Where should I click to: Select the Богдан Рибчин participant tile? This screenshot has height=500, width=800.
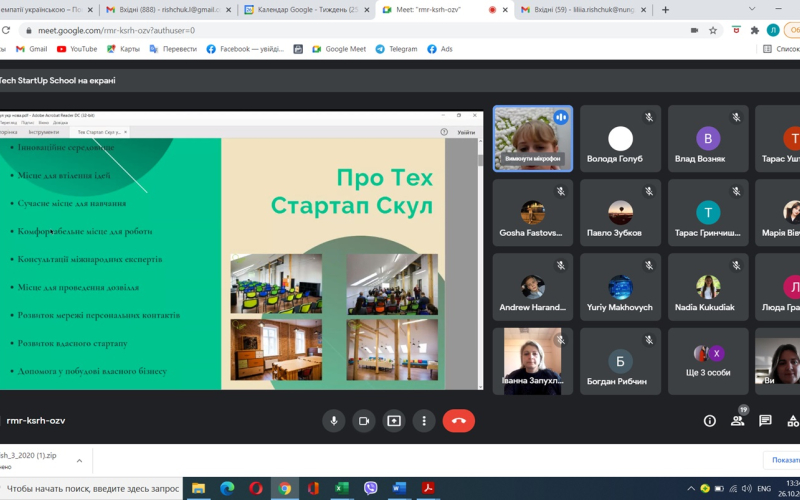(x=620, y=361)
